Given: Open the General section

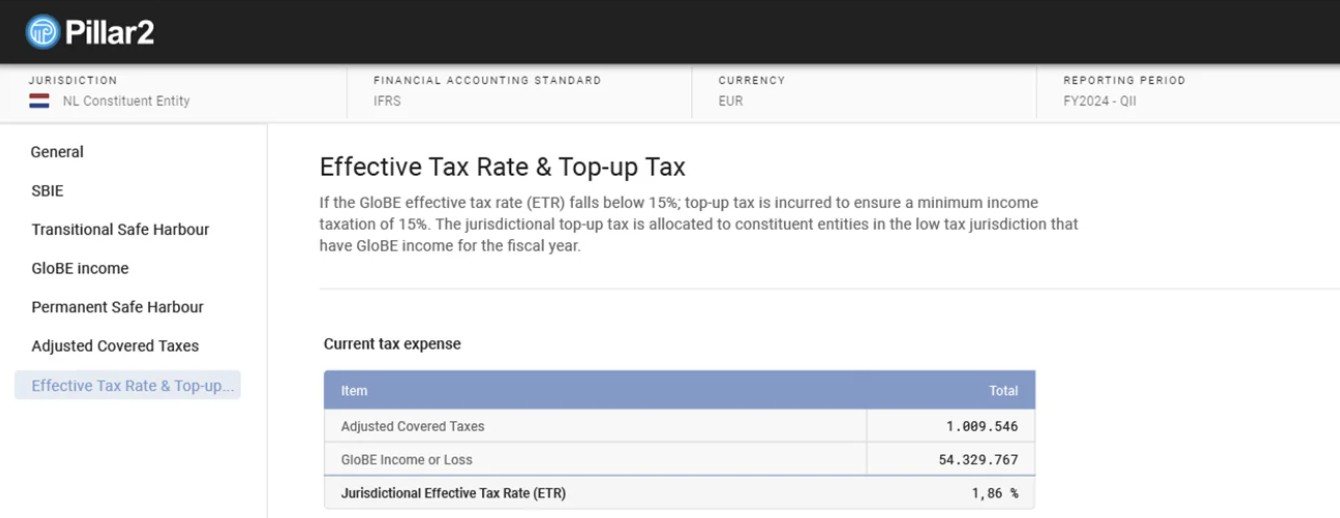Looking at the screenshot, I should [57, 152].
